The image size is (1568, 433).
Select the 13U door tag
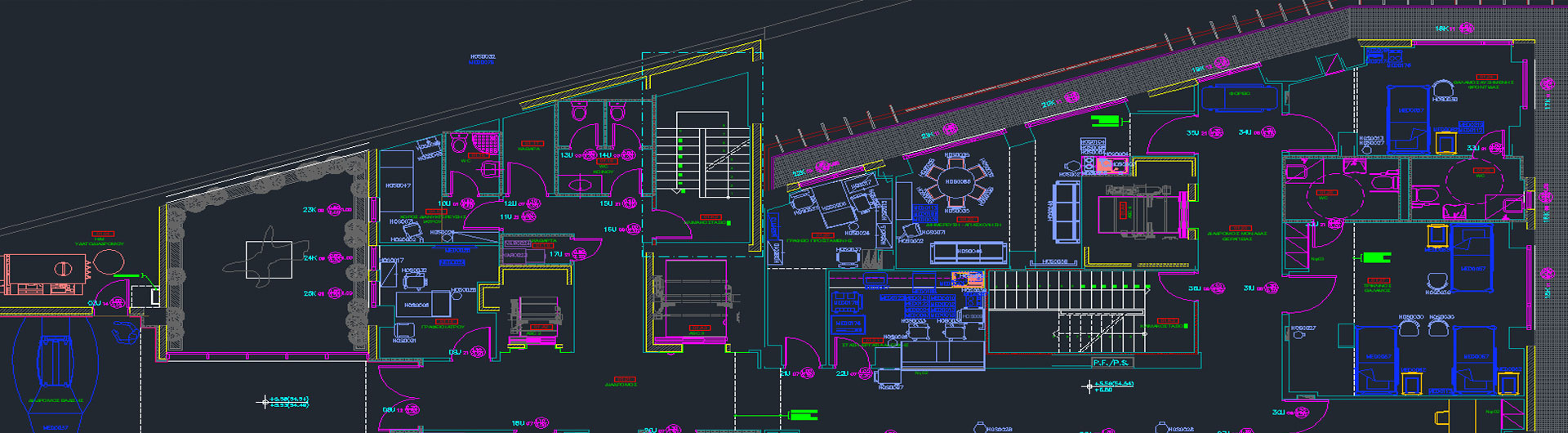point(566,155)
